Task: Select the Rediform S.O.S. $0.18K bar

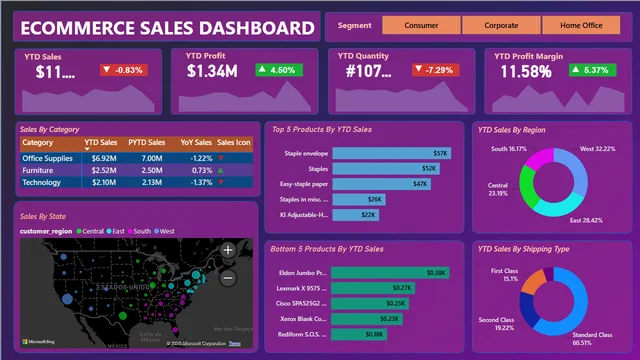Action: tap(359, 334)
